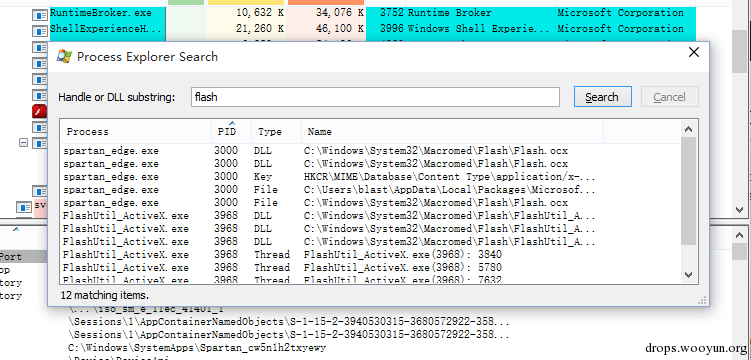The width and height of the screenshot is (751, 360).
Task: Select spartan_edge.exe File row for Flash.ocx
Action: point(370,202)
